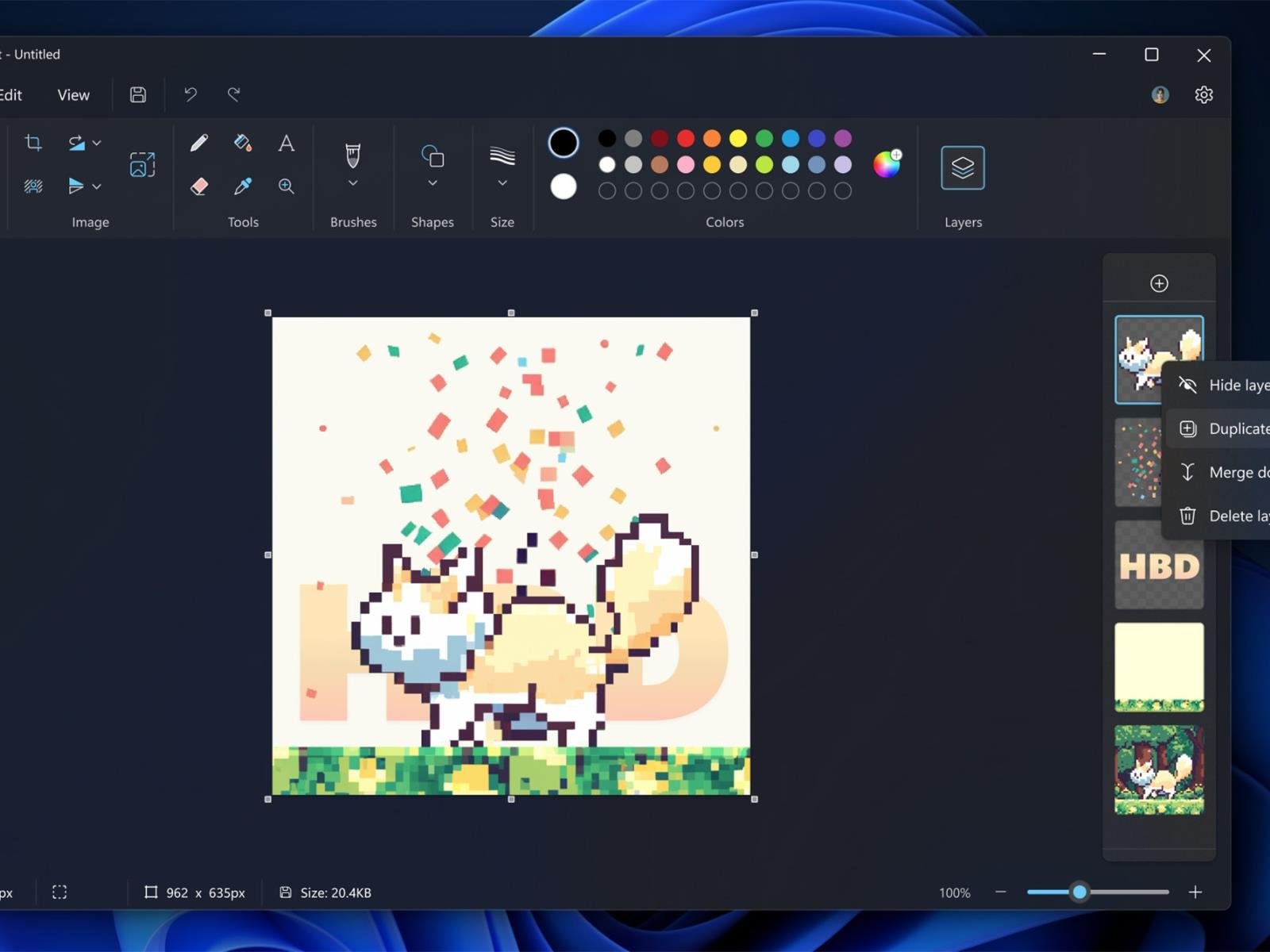Image resolution: width=1270 pixels, height=952 pixels.
Task: Open the Image Creator selection tool
Action: pyautogui.click(x=142, y=164)
